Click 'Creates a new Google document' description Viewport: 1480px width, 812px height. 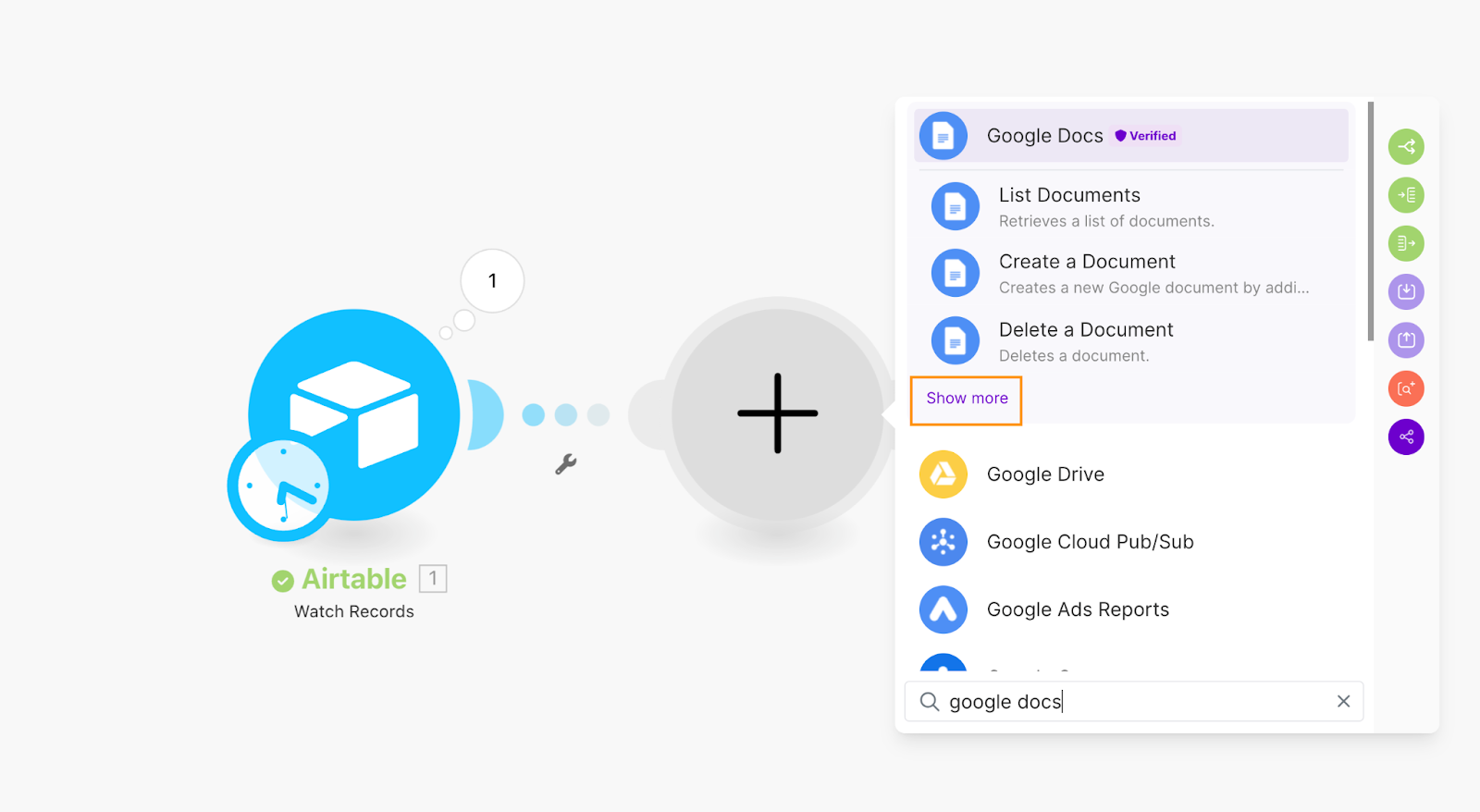pos(1153,288)
